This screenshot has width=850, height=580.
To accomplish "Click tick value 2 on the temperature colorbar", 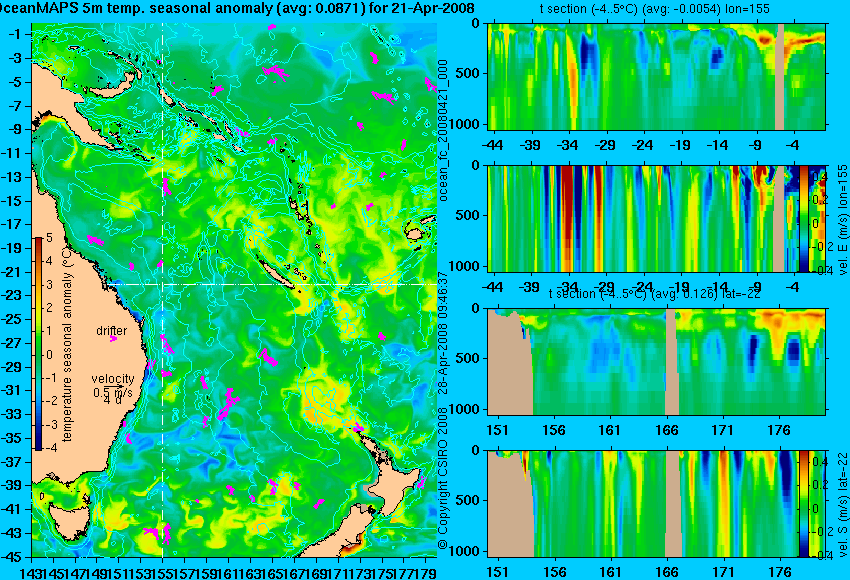I will click(49, 308).
